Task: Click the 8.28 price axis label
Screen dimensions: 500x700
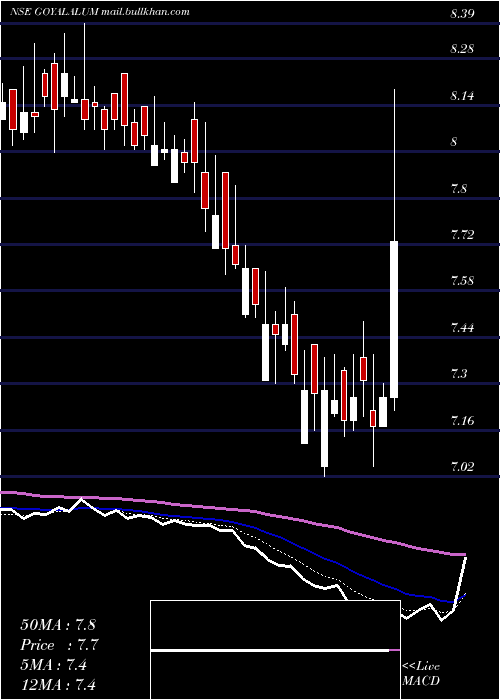Action: 462,49
